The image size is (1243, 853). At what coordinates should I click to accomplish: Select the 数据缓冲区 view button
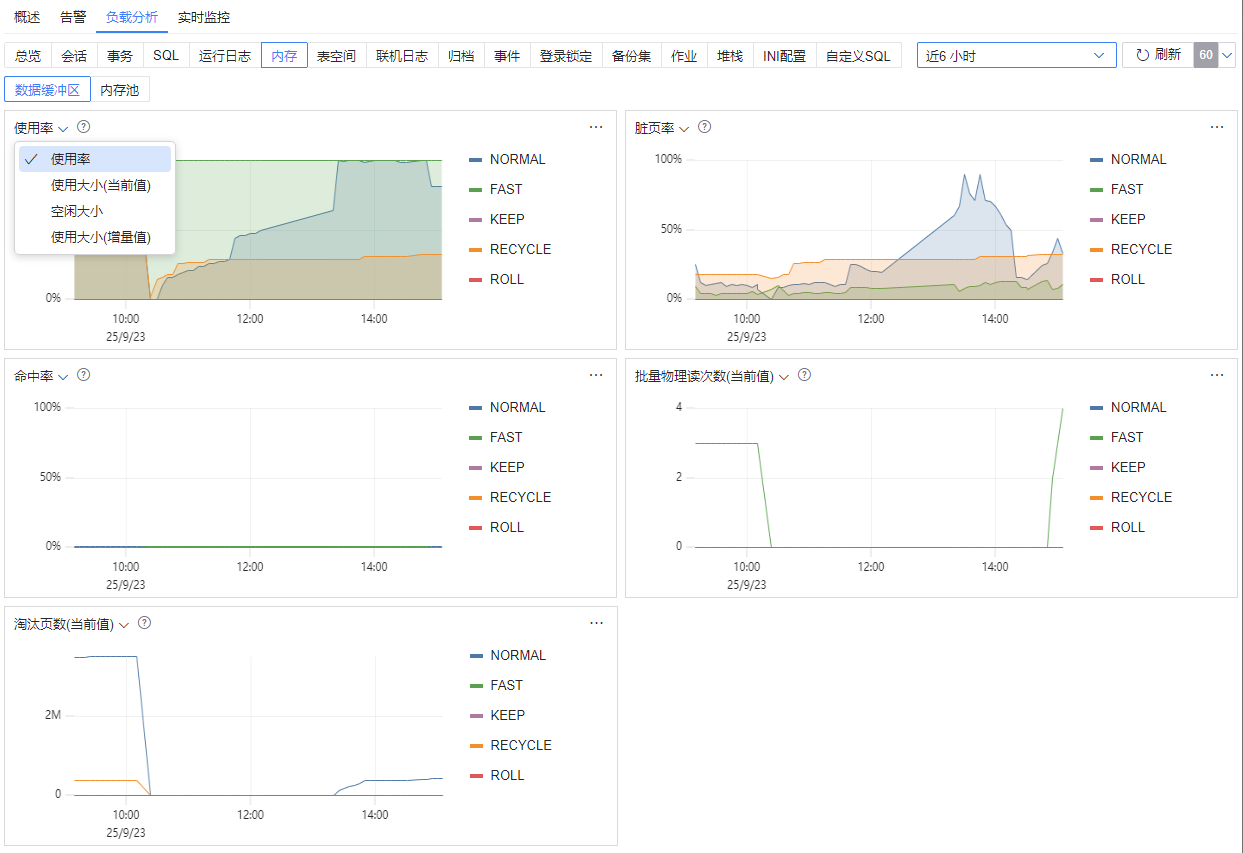tap(48, 90)
